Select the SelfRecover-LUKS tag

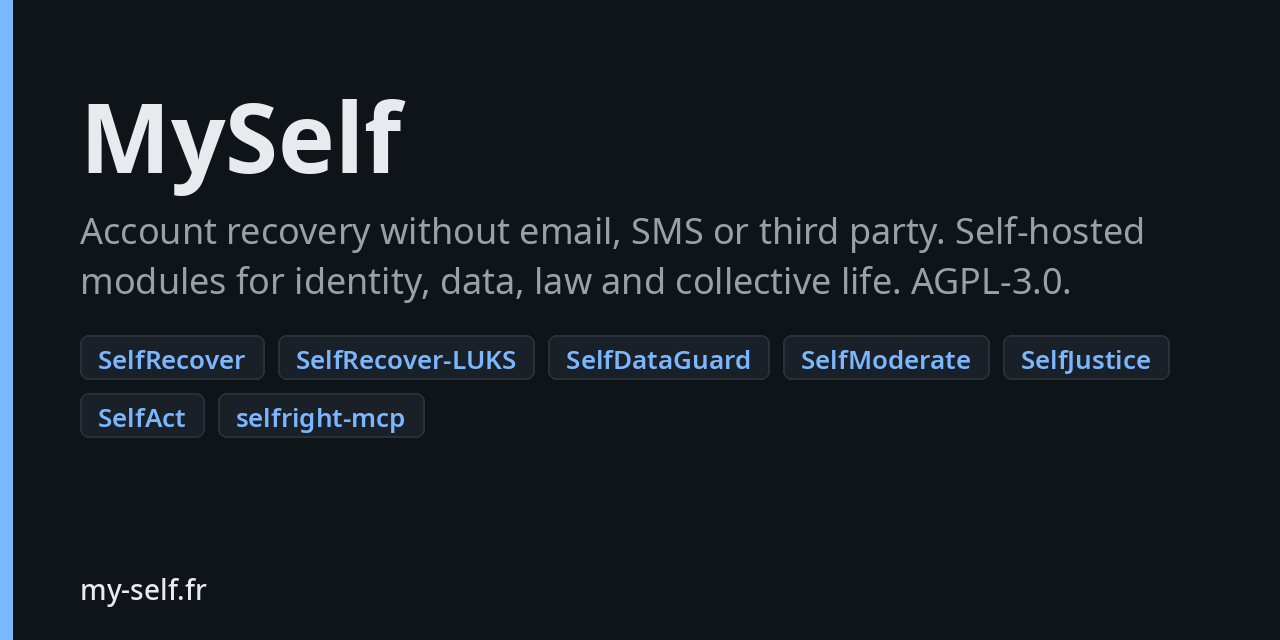click(x=406, y=358)
